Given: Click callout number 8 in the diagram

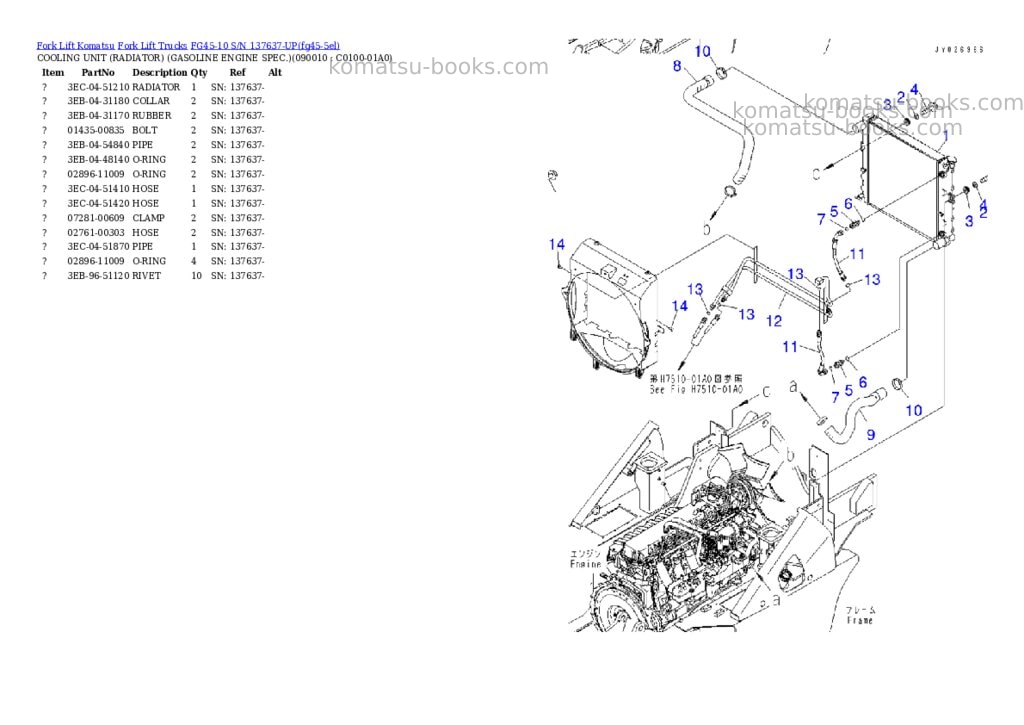Looking at the screenshot, I should (x=677, y=65).
